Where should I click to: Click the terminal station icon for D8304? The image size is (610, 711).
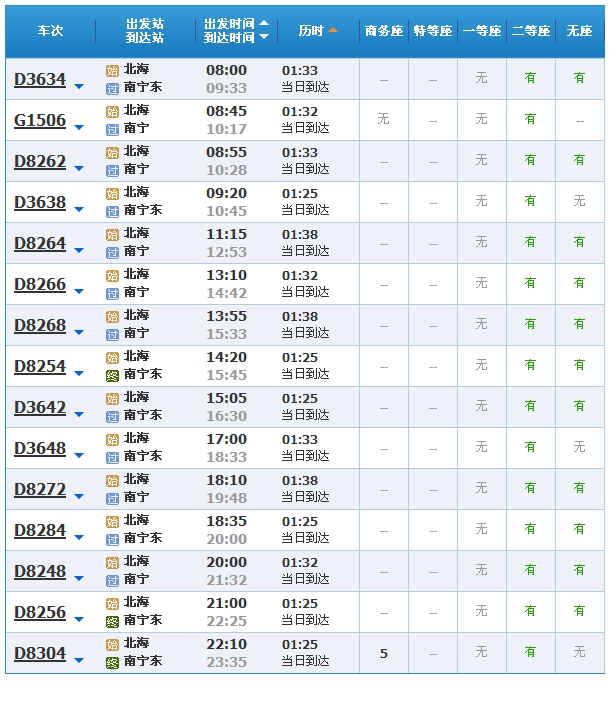coord(112,662)
